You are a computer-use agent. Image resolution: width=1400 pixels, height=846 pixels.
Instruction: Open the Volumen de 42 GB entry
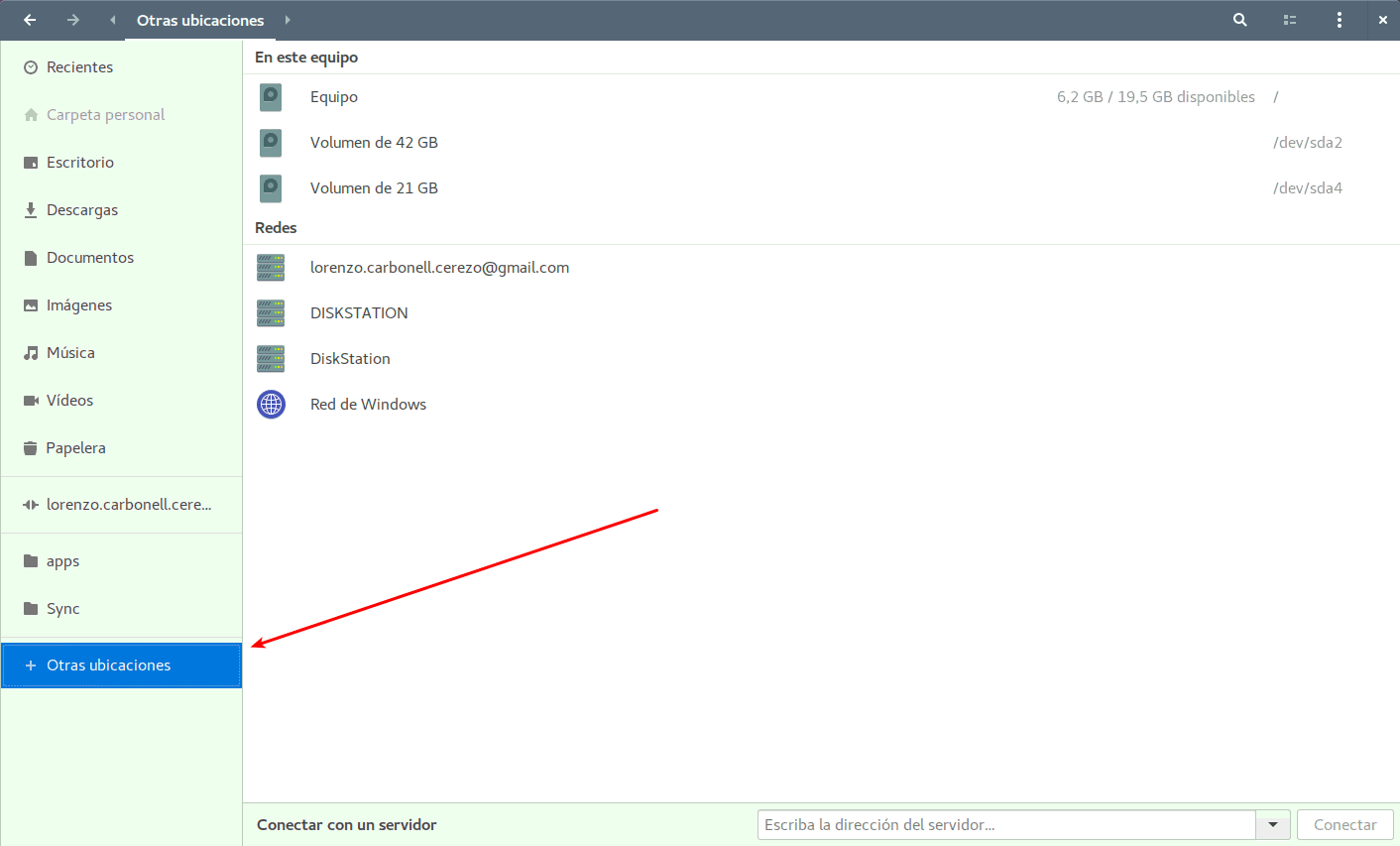(x=374, y=143)
